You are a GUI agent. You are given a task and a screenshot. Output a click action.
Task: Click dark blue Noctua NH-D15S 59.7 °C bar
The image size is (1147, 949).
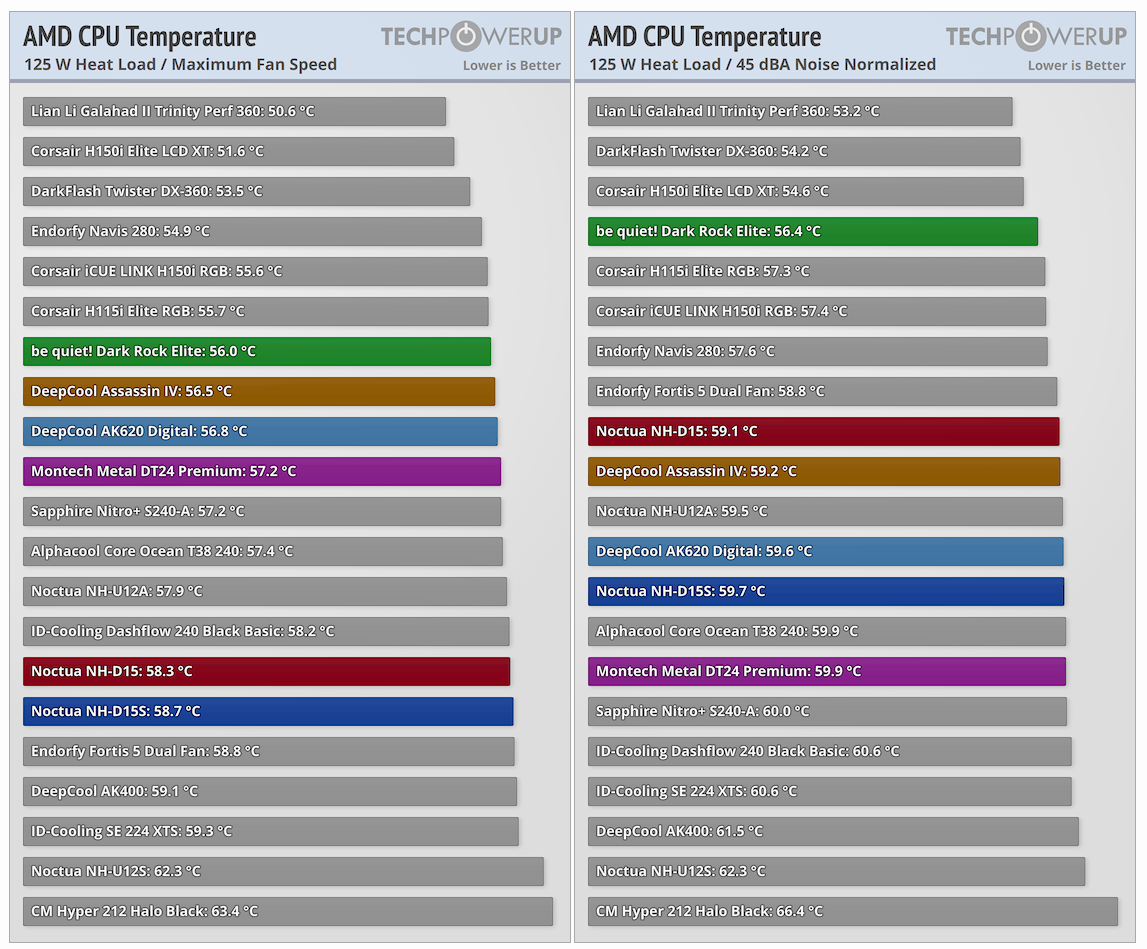[x=826, y=591]
